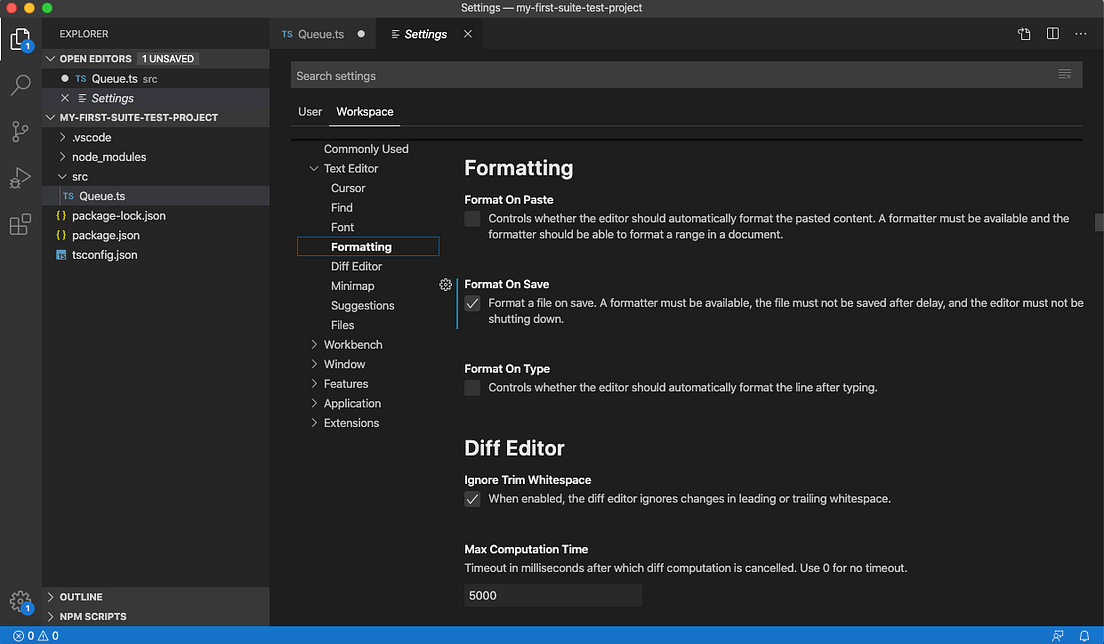This screenshot has height=644, width=1104.
Task: Expand Window settings group
Action: [x=314, y=364]
